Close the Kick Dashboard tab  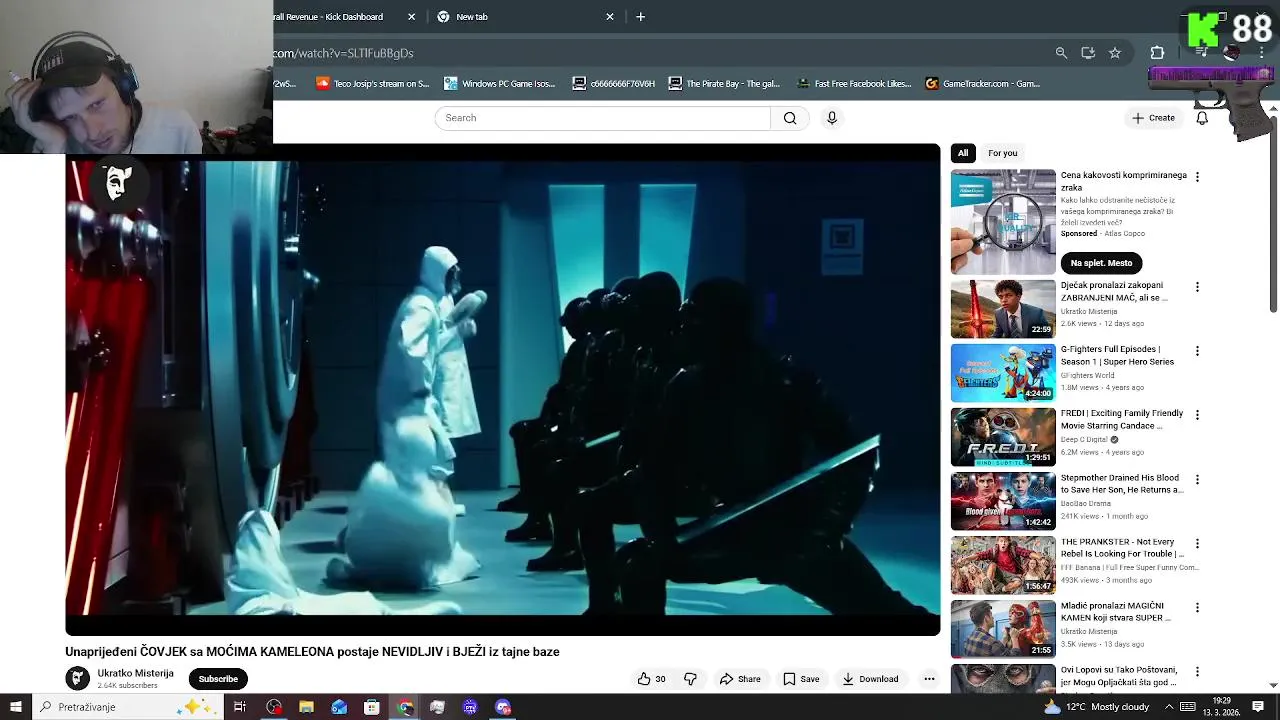(x=411, y=17)
